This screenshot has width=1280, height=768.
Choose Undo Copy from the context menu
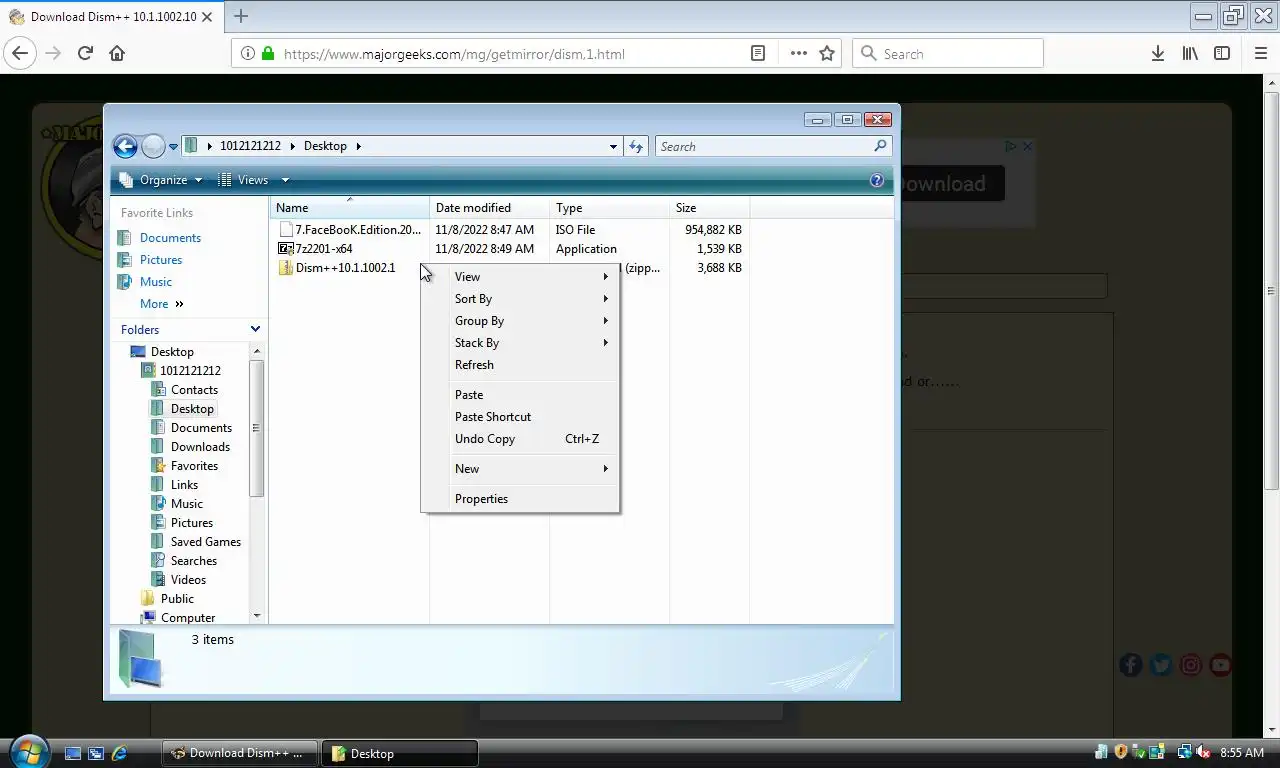(520, 439)
